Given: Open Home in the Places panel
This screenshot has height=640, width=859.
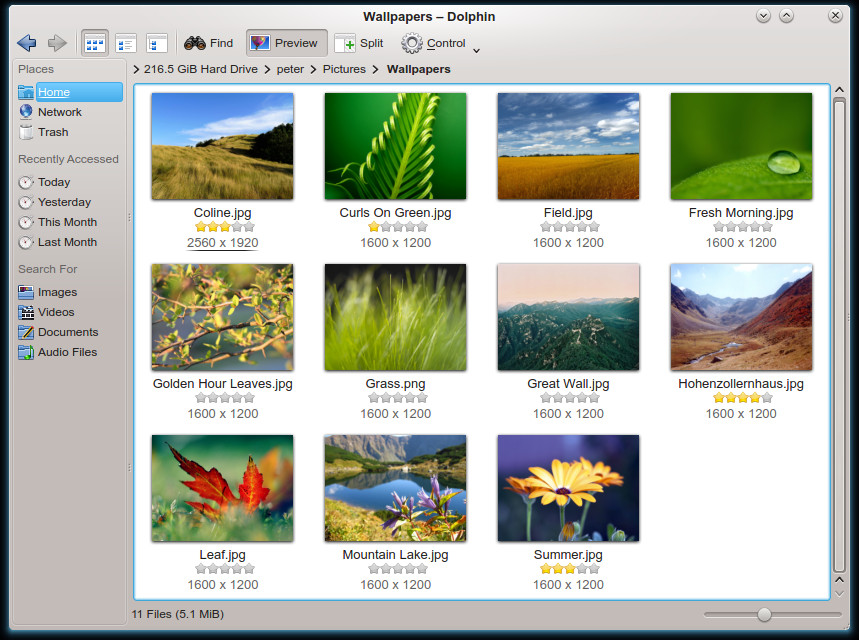Looking at the screenshot, I should (x=54, y=92).
